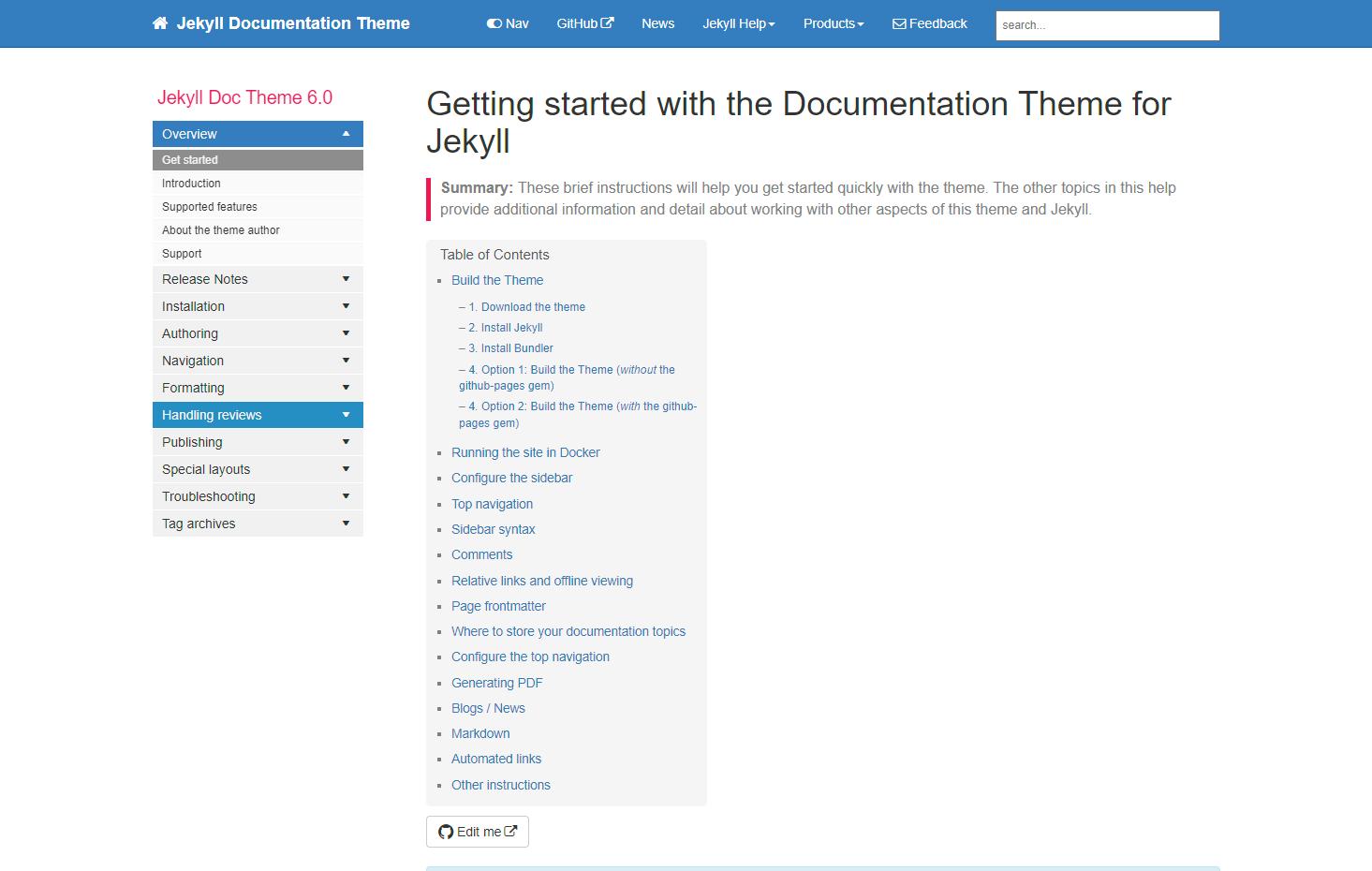Click inside the search field
This screenshot has width=1372, height=871.
[1106, 25]
